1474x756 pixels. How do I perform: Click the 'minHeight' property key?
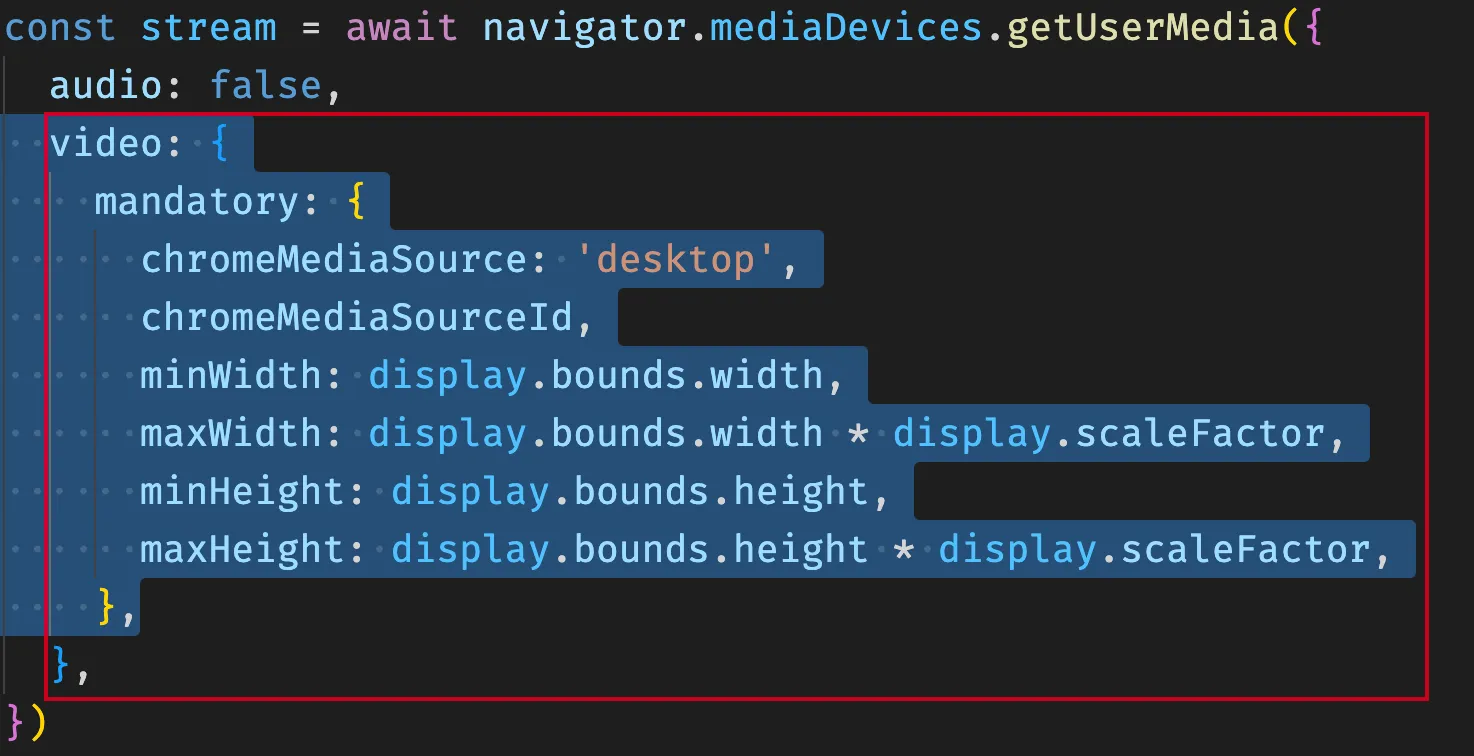coord(243,492)
